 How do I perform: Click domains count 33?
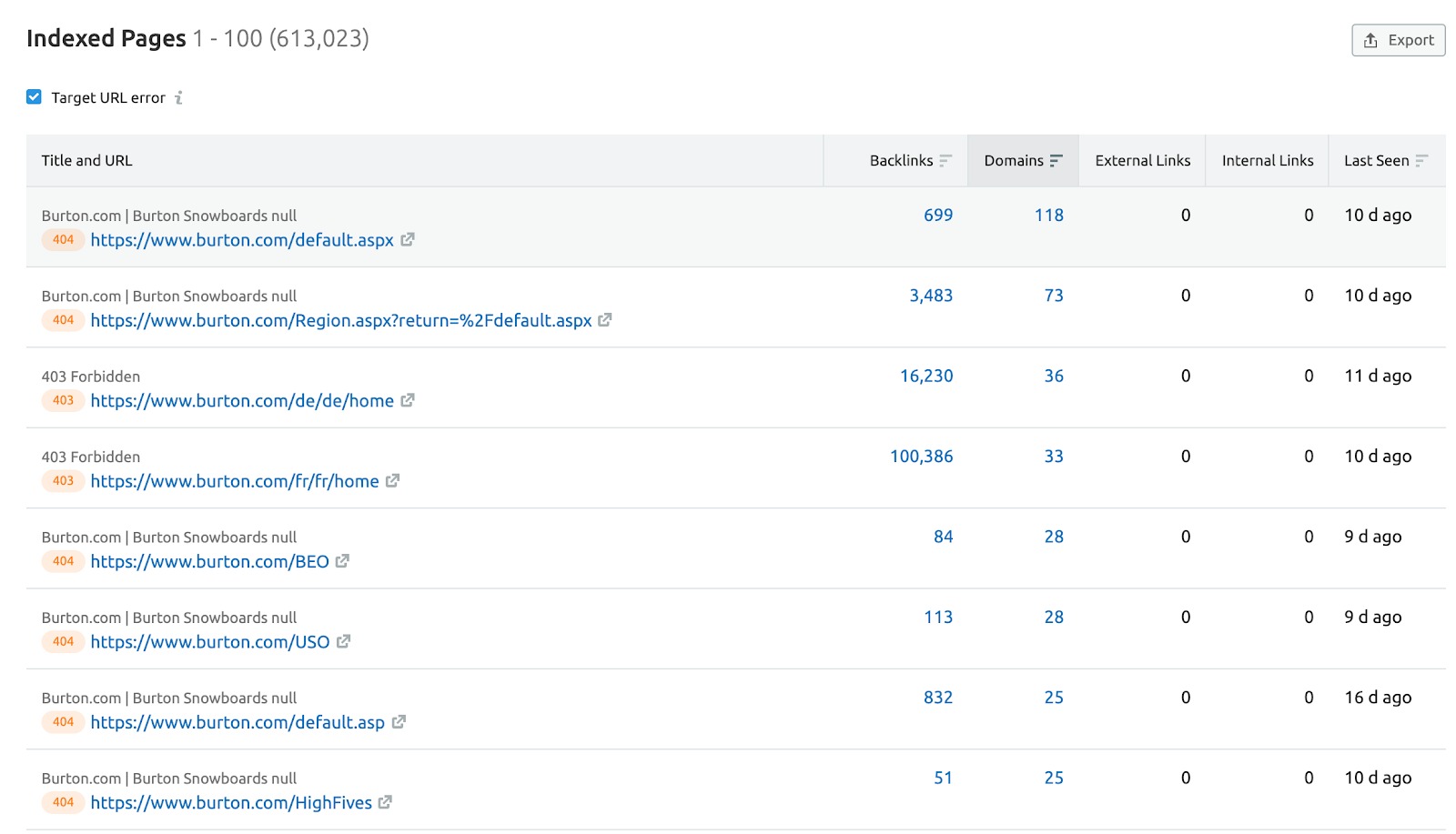[1054, 457]
